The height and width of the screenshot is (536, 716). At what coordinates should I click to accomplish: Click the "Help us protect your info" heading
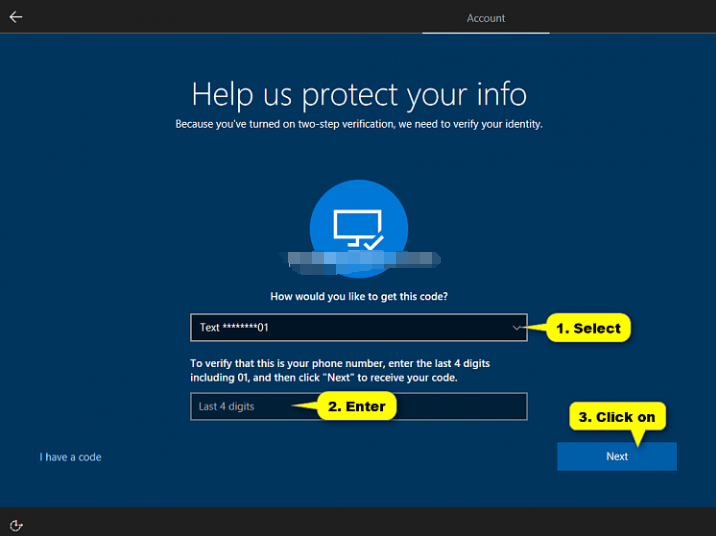pyautogui.click(x=358, y=95)
